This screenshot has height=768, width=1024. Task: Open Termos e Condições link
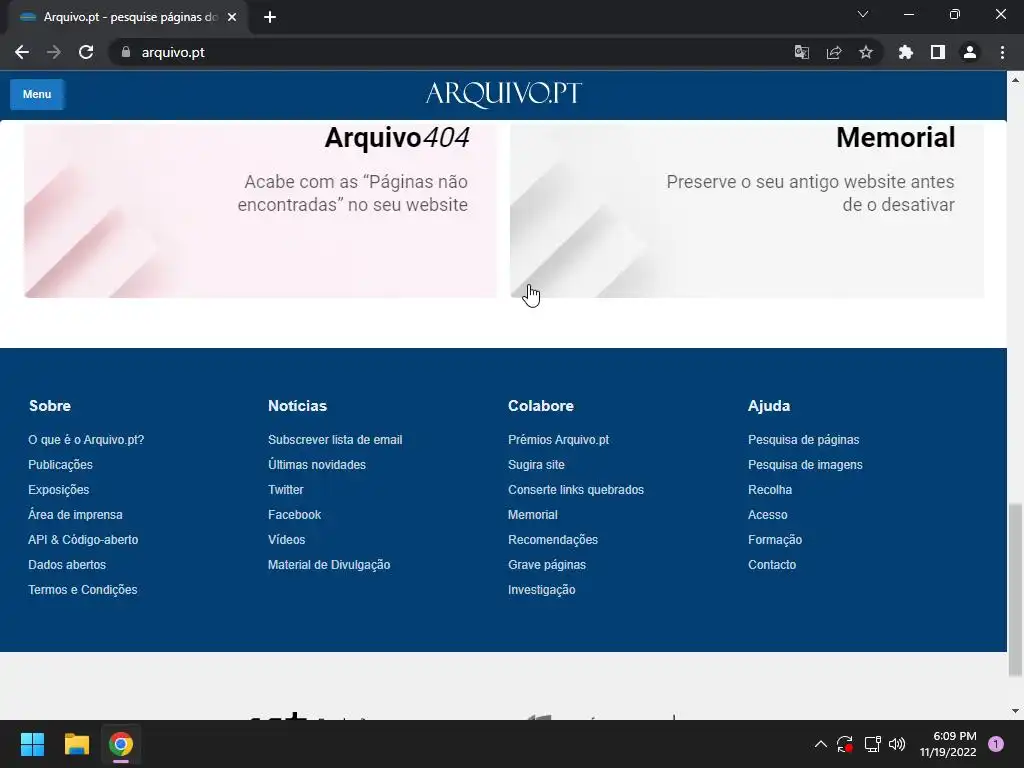(x=82, y=589)
